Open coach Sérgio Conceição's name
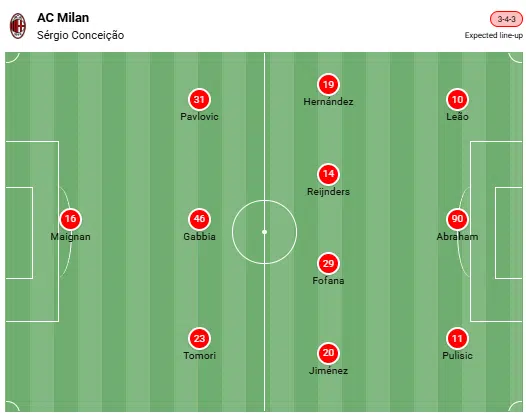The height and width of the screenshot is (413, 526). click(x=80, y=35)
